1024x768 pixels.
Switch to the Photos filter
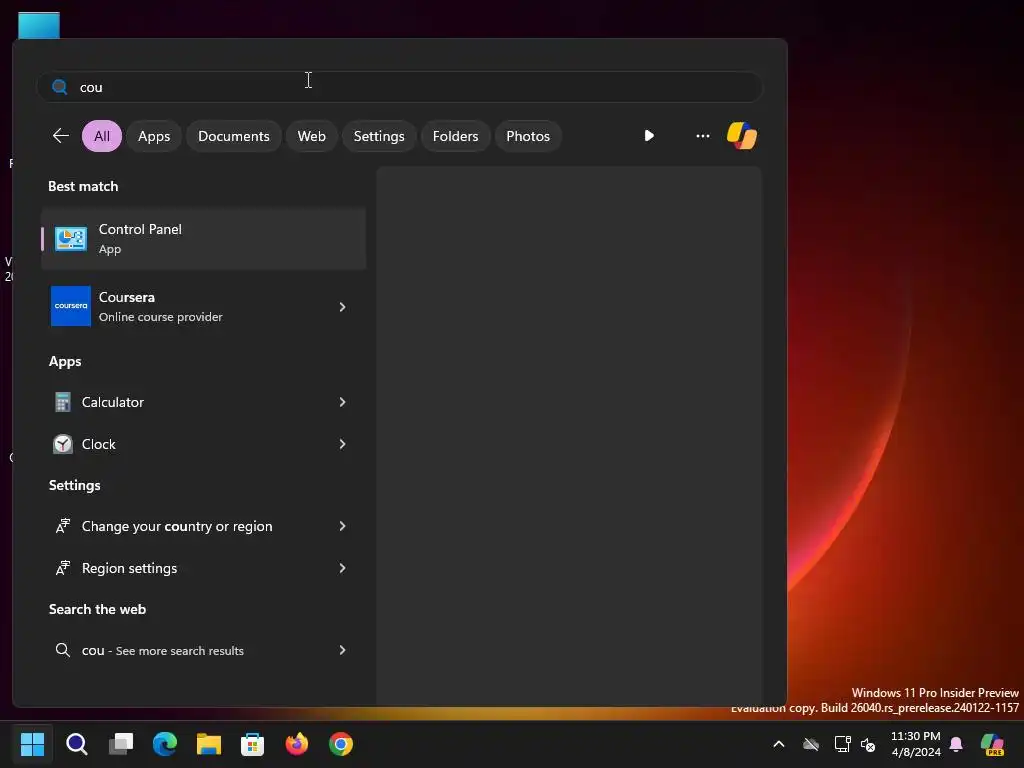click(528, 136)
